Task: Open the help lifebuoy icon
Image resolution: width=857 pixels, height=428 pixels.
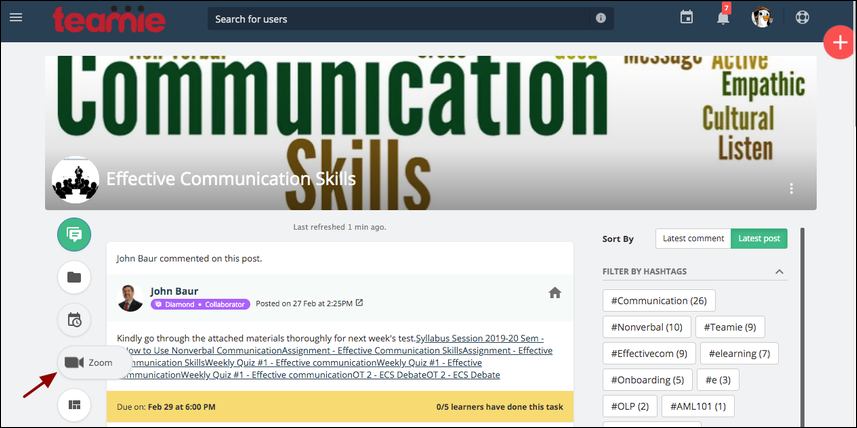Action: [802, 17]
